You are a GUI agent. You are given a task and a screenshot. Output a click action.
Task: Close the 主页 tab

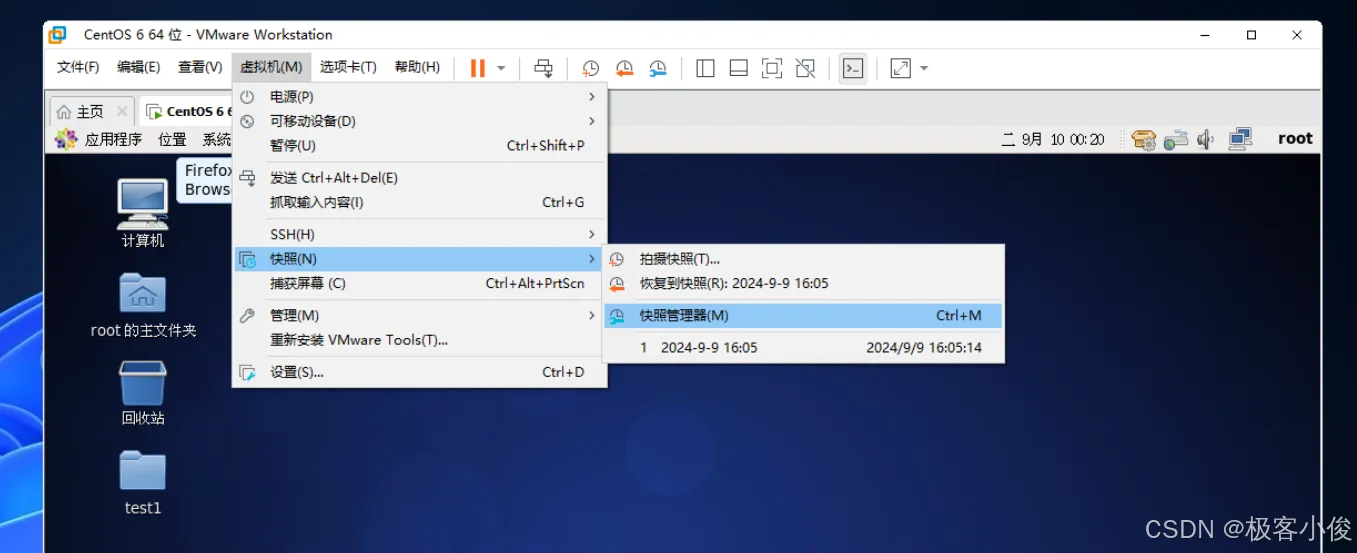pyautogui.click(x=122, y=111)
